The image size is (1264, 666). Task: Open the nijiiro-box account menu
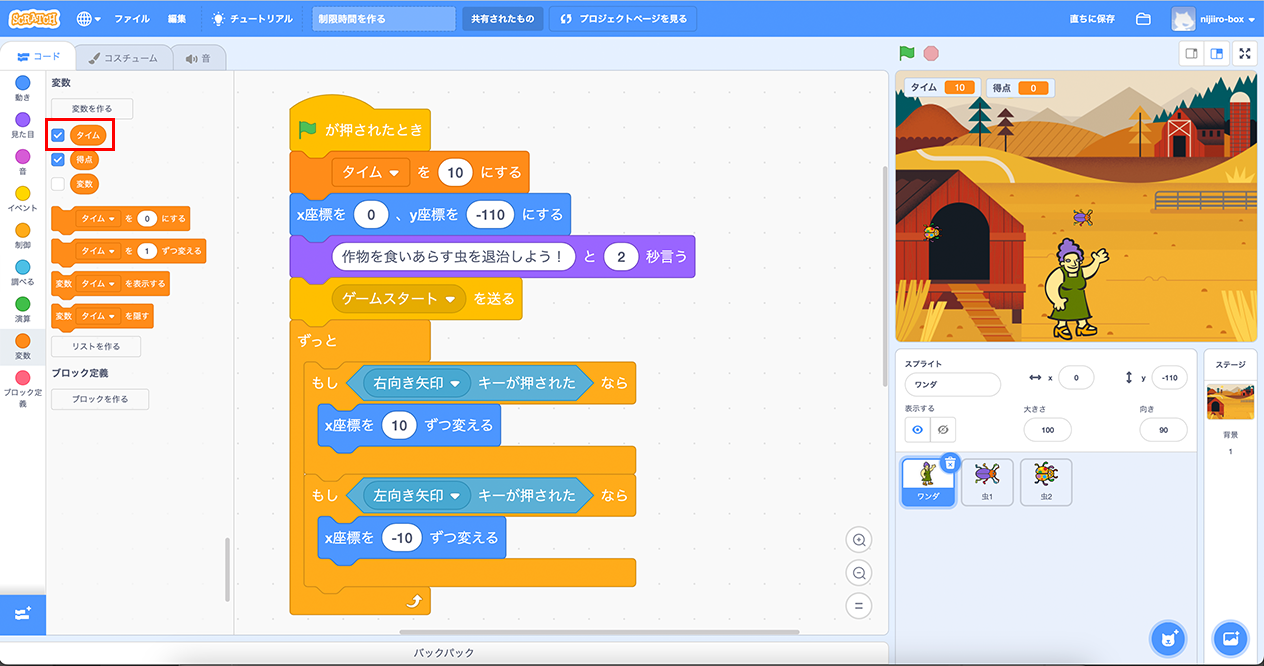tap(1214, 19)
